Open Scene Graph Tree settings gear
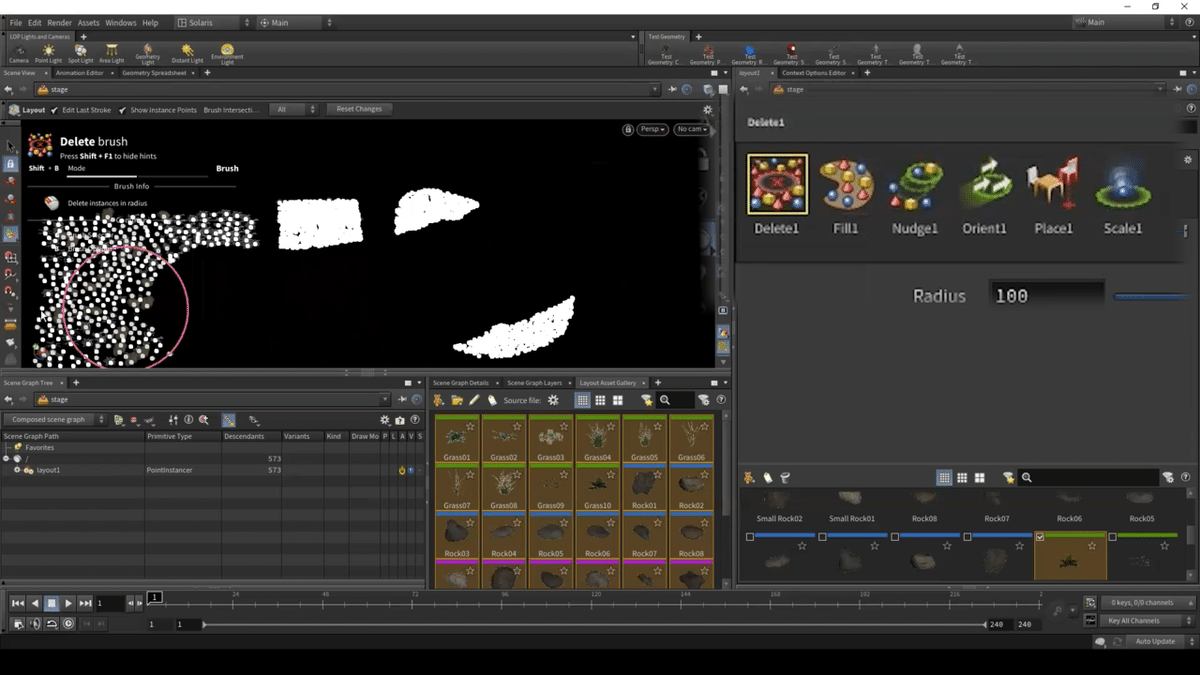Image resolution: width=1200 pixels, height=675 pixels. pyautogui.click(x=384, y=420)
